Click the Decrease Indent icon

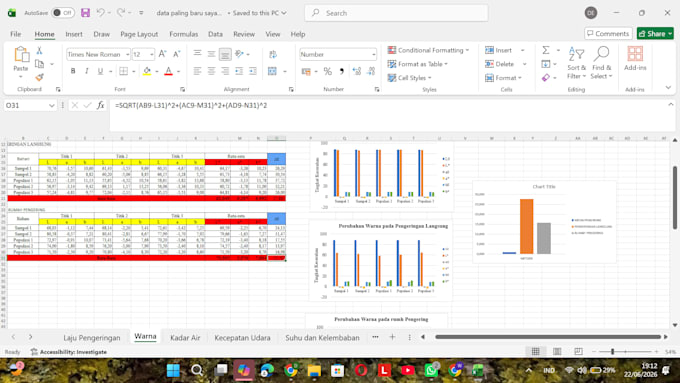point(239,71)
